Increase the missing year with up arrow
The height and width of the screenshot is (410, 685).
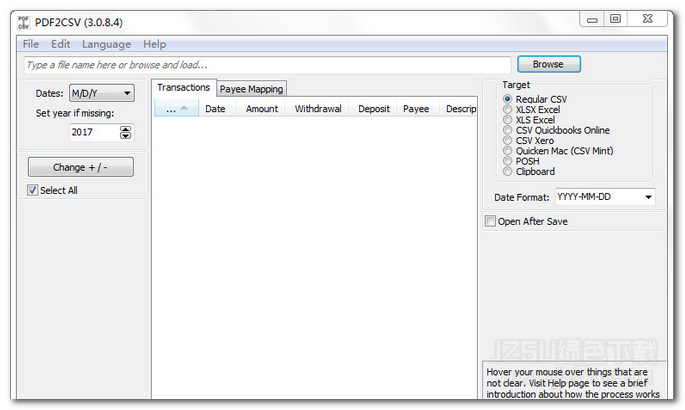(125, 129)
